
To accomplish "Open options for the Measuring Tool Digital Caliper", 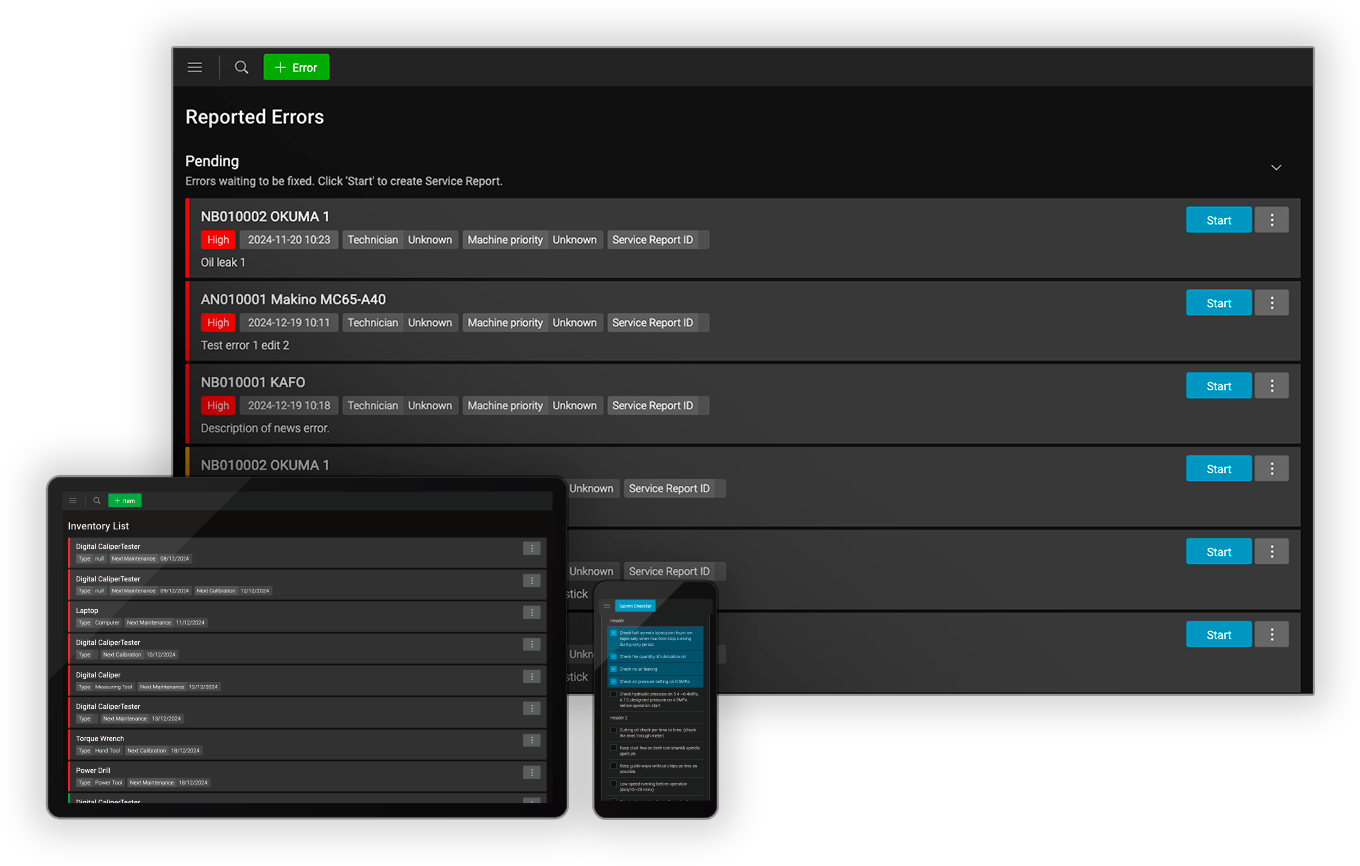I will [532, 676].
